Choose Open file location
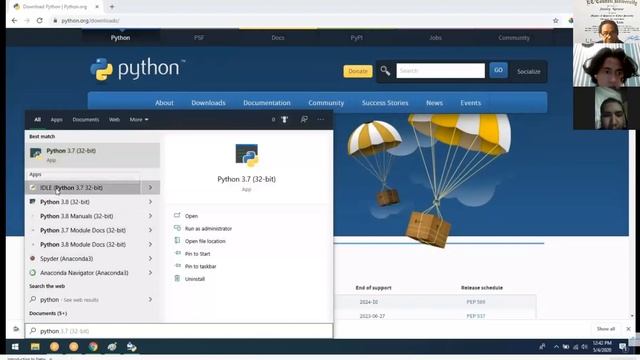 [205, 241]
